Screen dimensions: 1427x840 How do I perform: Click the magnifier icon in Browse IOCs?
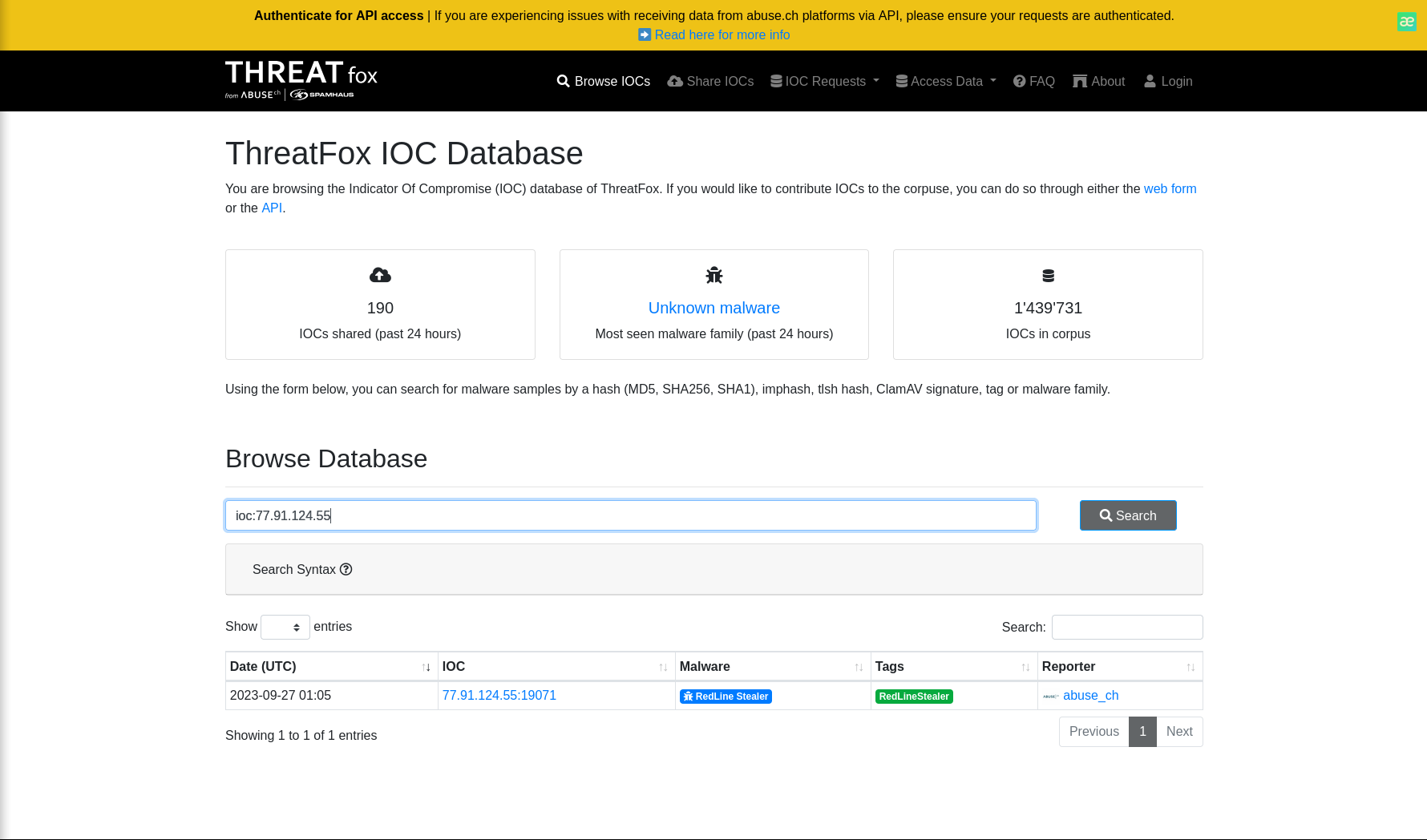coord(564,81)
